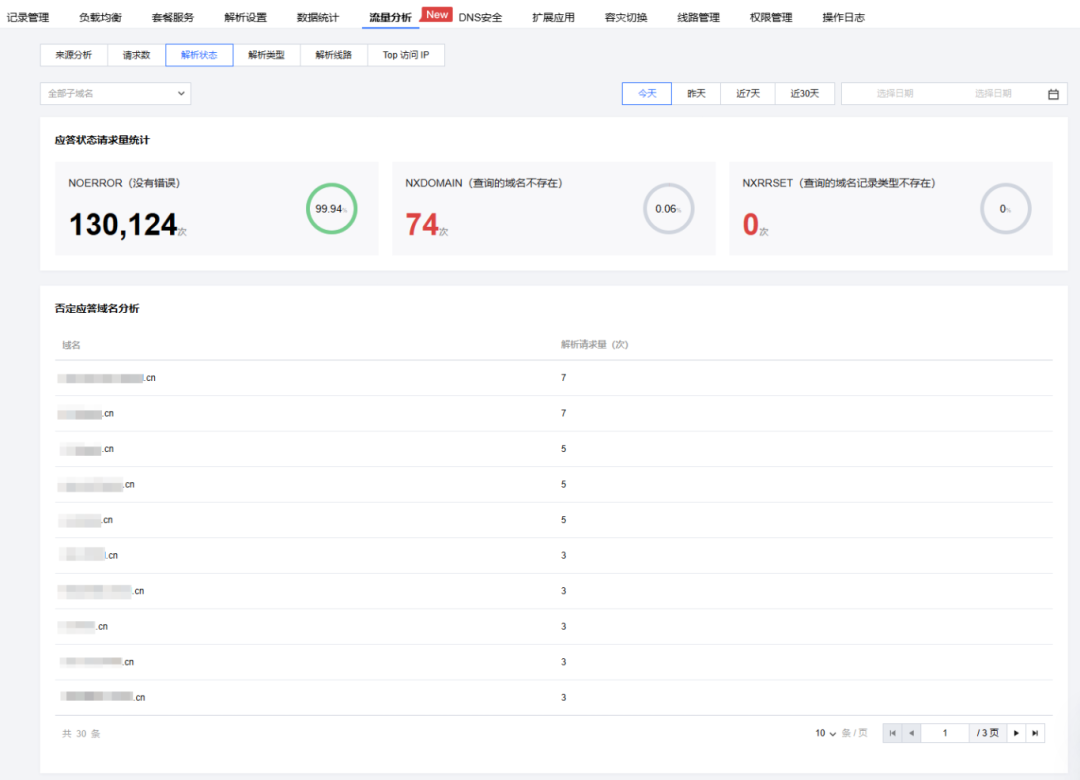Open the 解析设置 menu tab

point(245,17)
